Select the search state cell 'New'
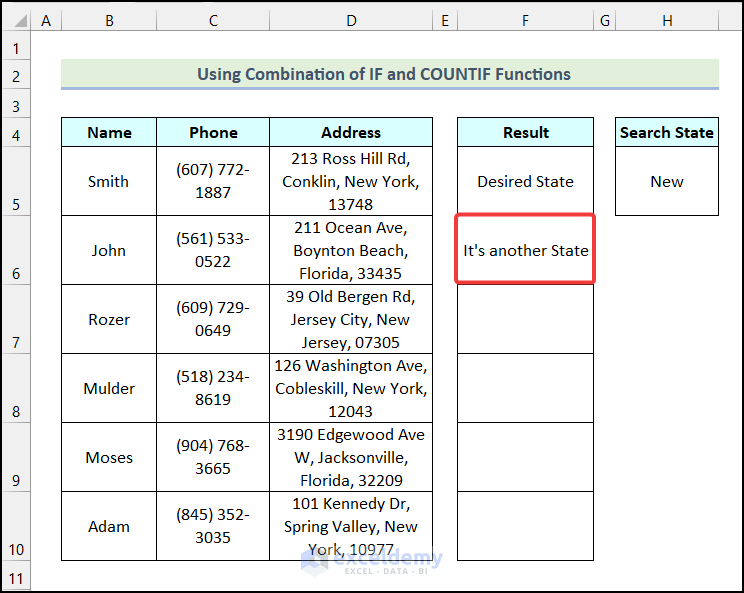Image resolution: width=744 pixels, height=593 pixels. click(x=667, y=181)
